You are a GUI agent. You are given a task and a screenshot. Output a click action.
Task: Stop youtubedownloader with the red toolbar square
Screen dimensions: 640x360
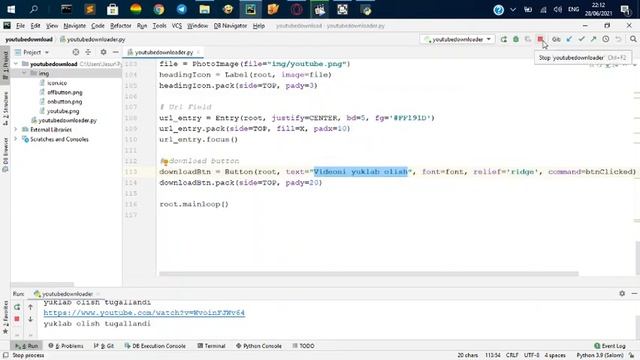[540, 39]
